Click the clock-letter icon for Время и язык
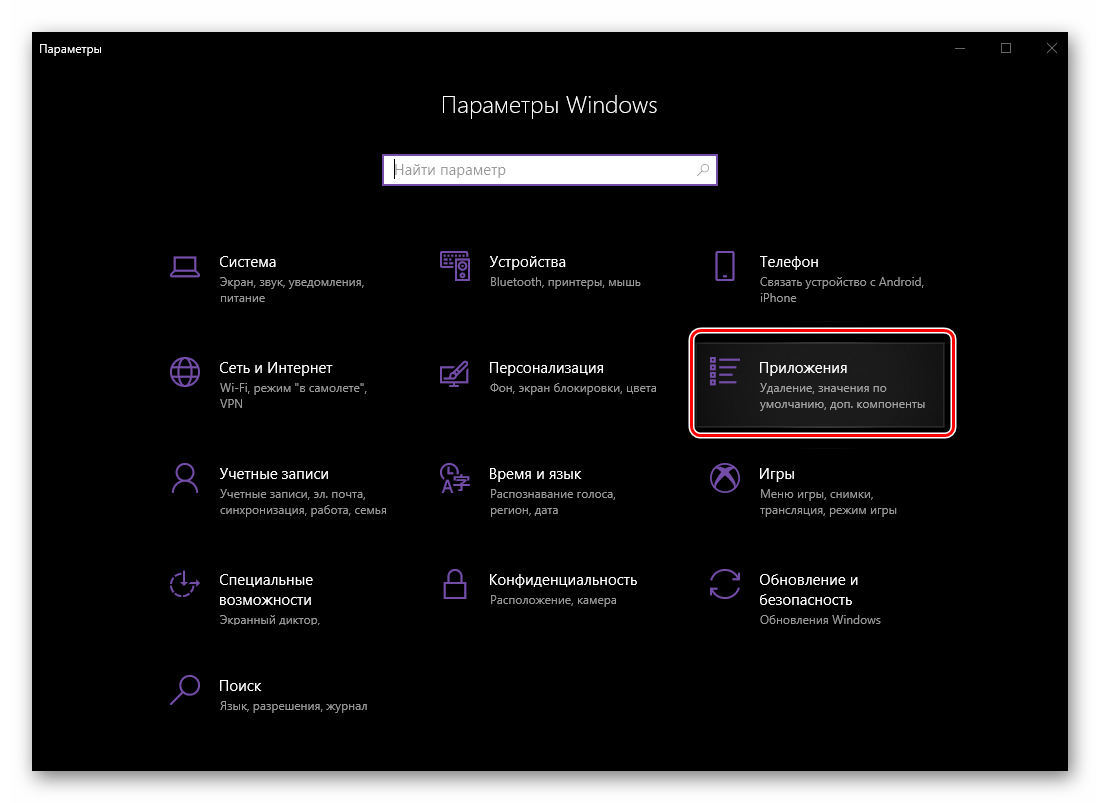 tap(455, 478)
